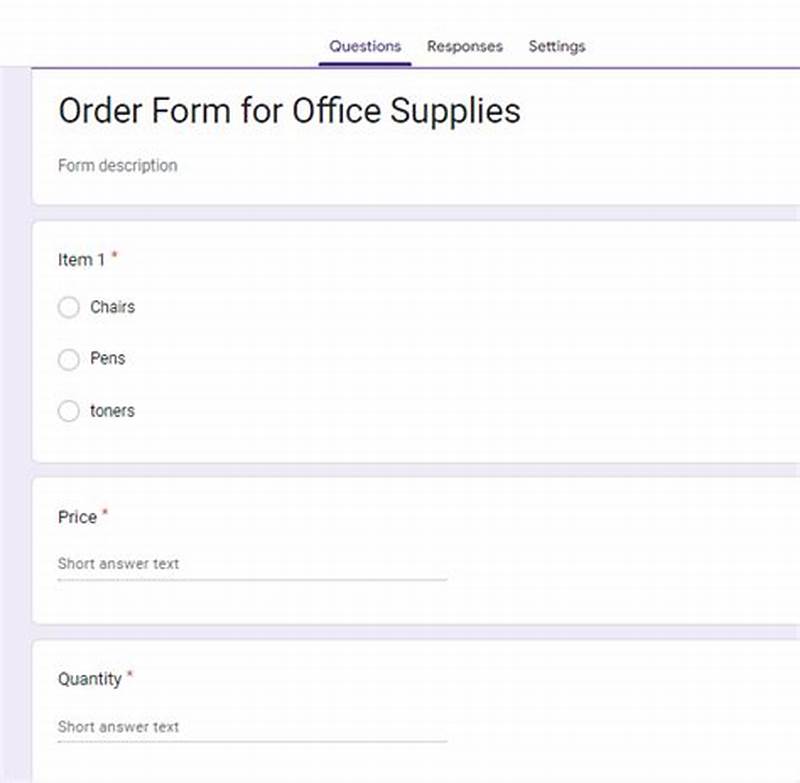Open the Settings tab

coord(557,46)
